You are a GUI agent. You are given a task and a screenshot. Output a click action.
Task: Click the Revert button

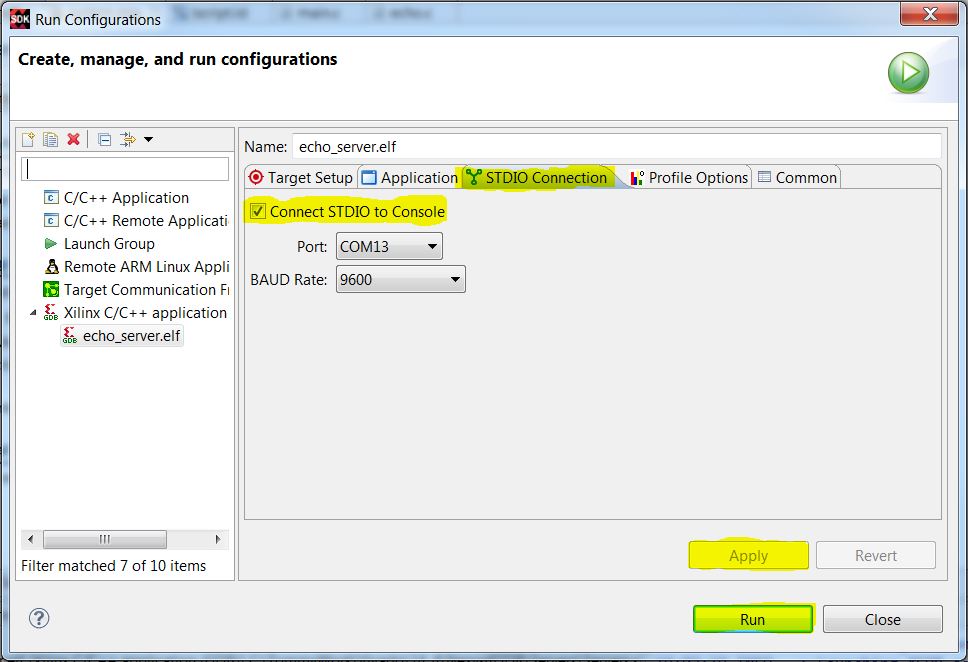(x=876, y=556)
